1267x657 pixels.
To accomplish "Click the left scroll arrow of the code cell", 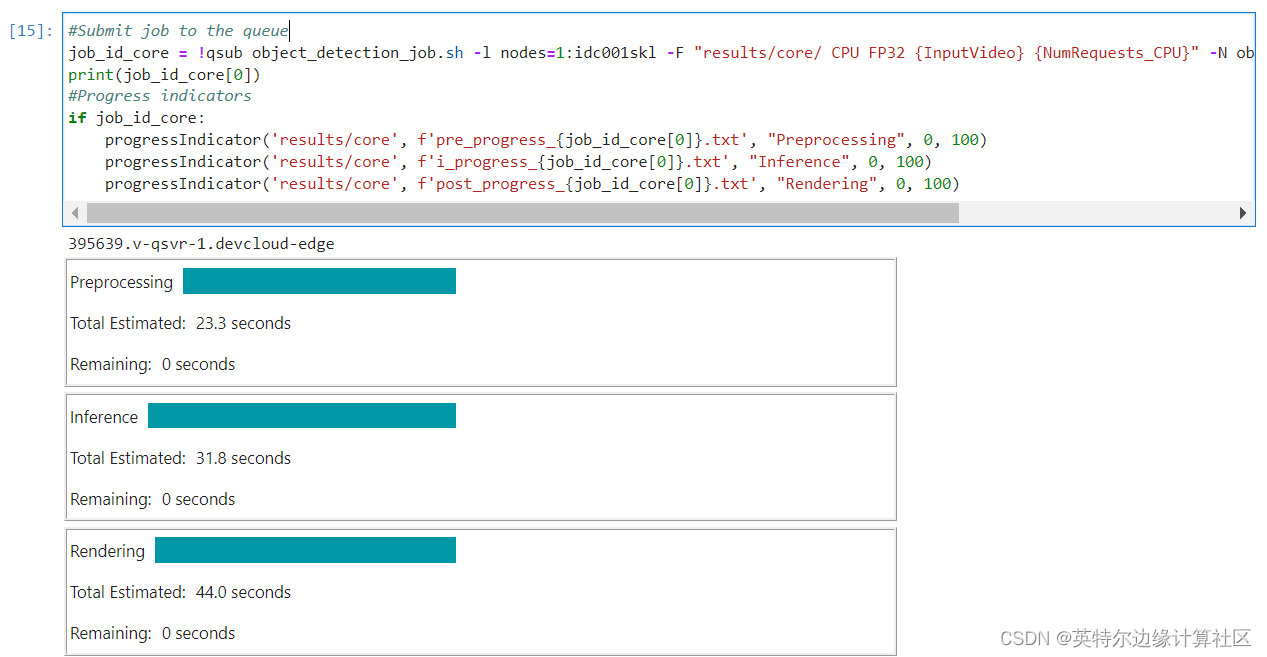I will pos(75,212).
